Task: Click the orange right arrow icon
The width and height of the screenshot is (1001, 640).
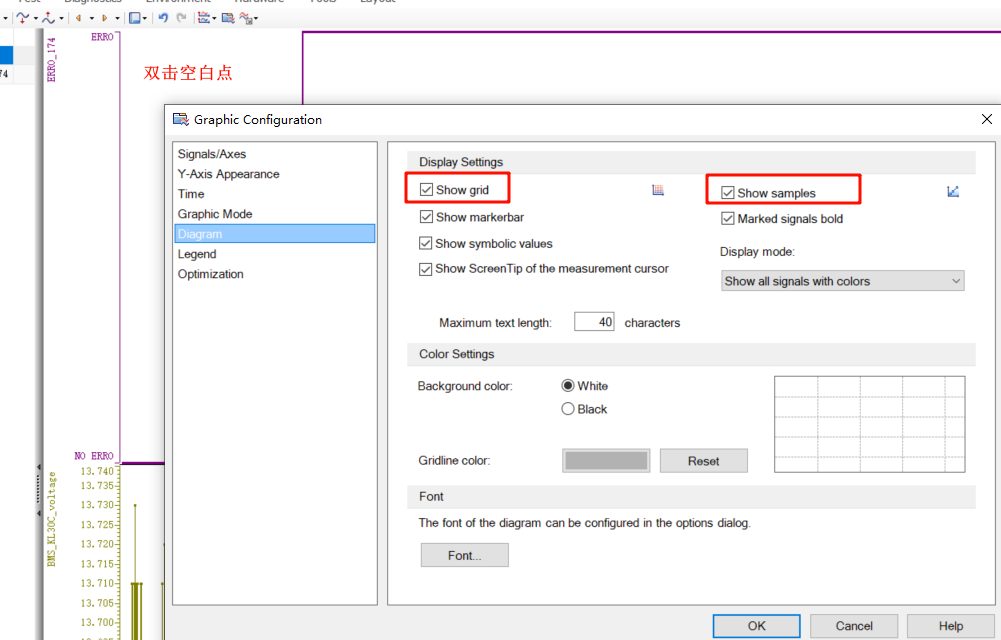Action: (105, 18)
